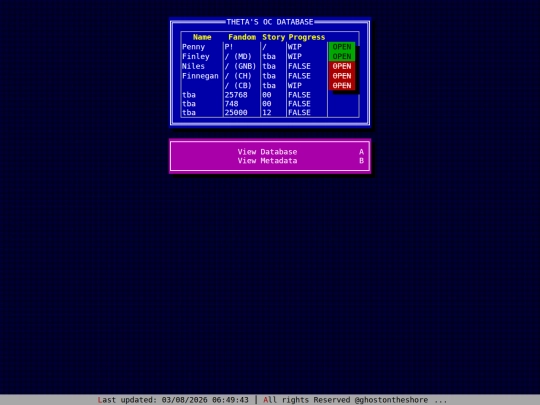Click the 'THETA'S OC DATABASE' window title
The width and height of the screenshot is (540, 405).
[x=270, y=22]
